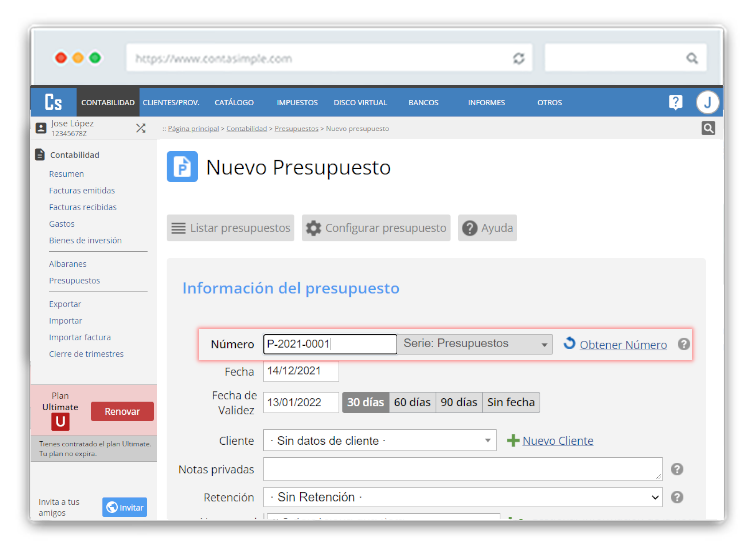Open the Impuestos top menu

(297, 102)
